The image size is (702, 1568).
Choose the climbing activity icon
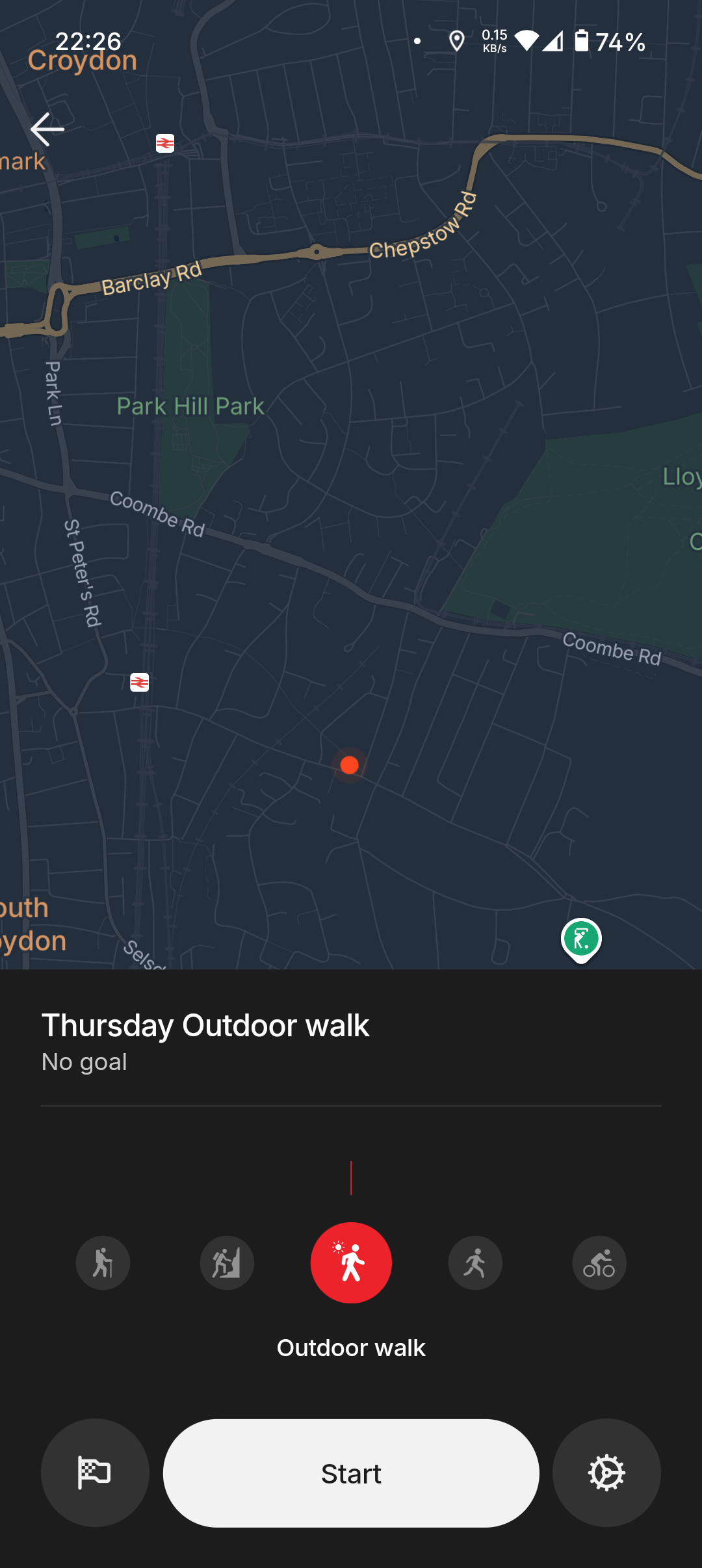(x=227, y=1263)
